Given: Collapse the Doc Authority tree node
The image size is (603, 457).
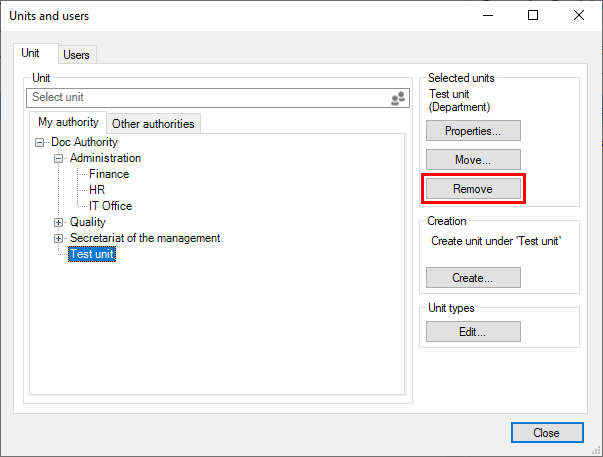Looking at the screenshot, I should coord(39,142).
